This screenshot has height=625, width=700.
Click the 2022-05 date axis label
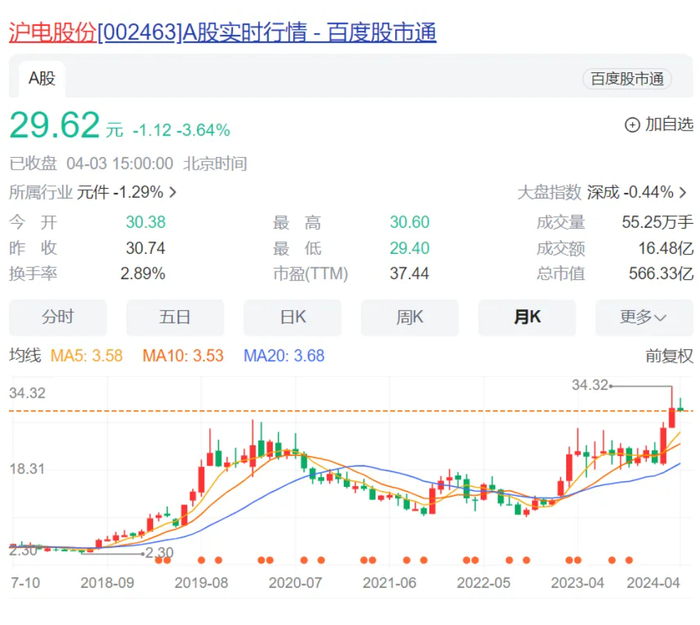tap(483, 583)
